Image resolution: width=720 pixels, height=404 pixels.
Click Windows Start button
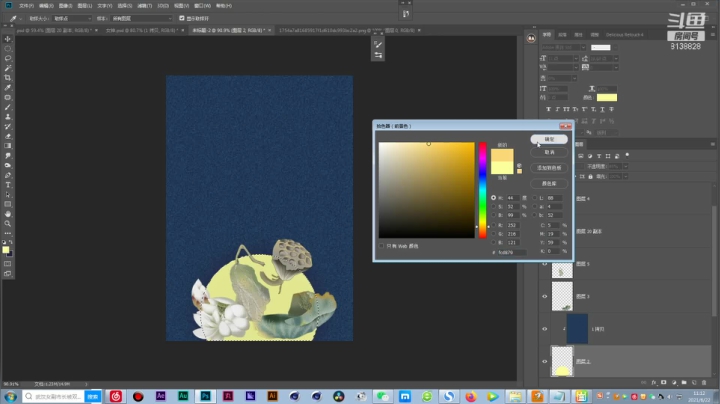point(10,396)
